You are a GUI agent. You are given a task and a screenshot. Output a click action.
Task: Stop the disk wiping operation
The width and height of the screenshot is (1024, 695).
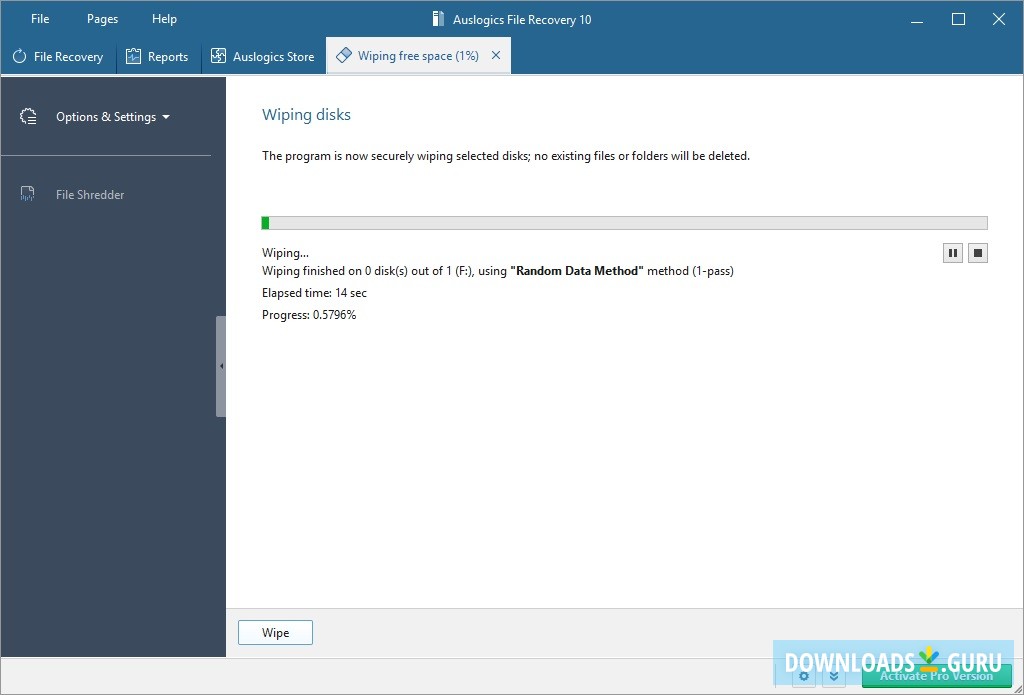(978, 253)
